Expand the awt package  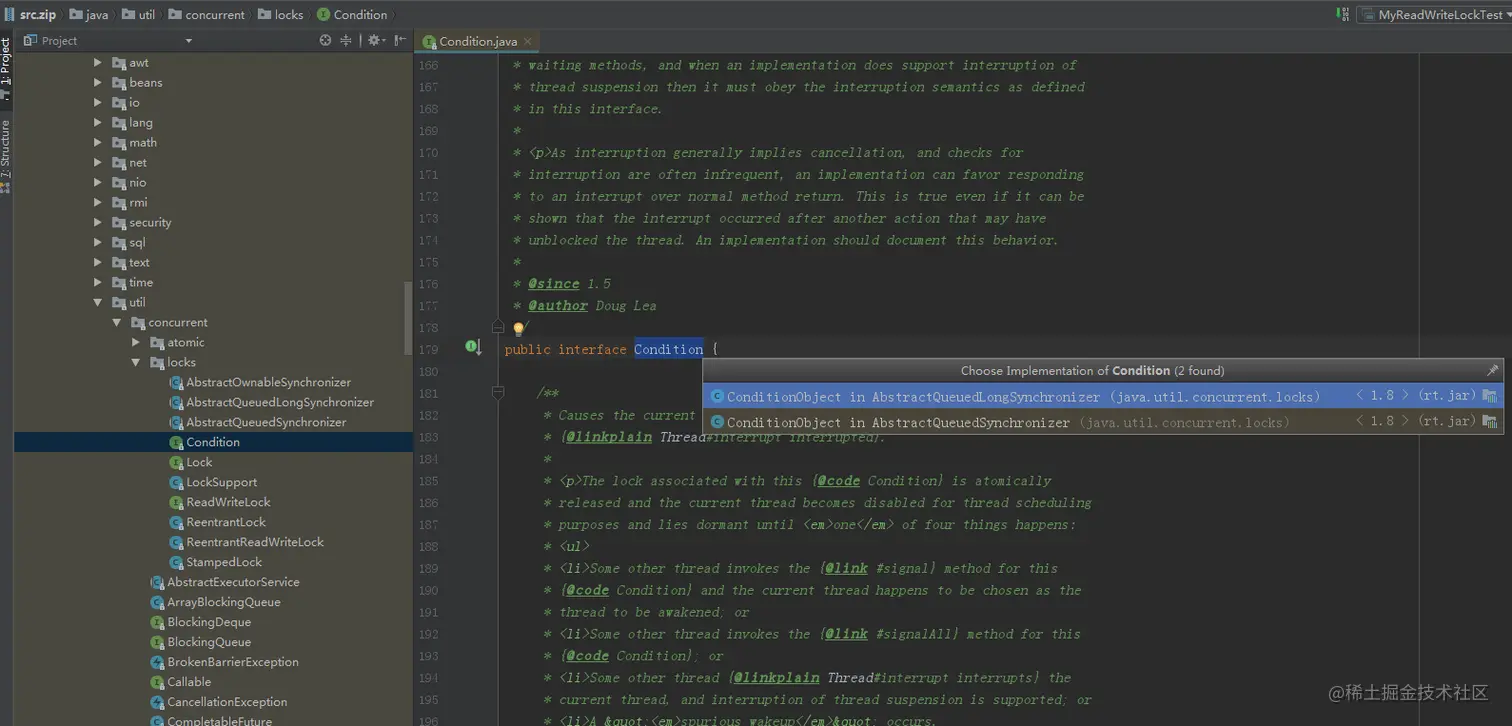click(x=98, y=62)
